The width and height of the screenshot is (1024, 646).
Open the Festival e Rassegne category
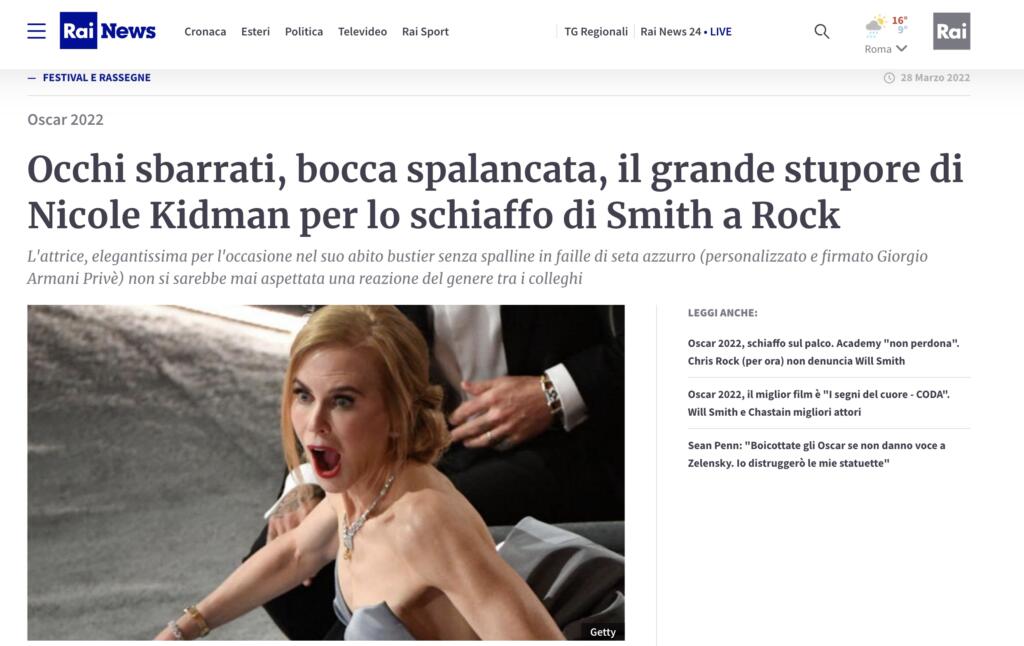[96, 78]
